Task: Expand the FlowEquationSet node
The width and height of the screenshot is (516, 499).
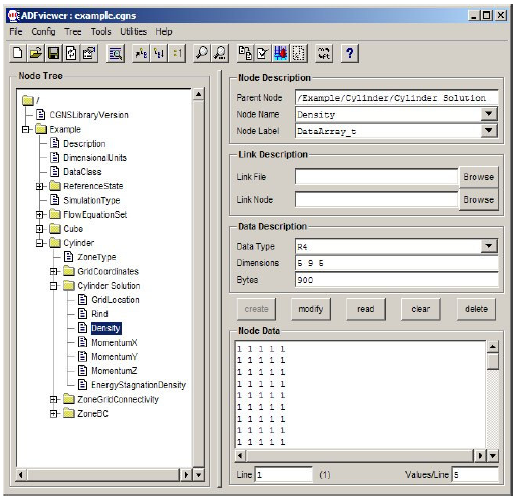Action: [x=39, y=215]
